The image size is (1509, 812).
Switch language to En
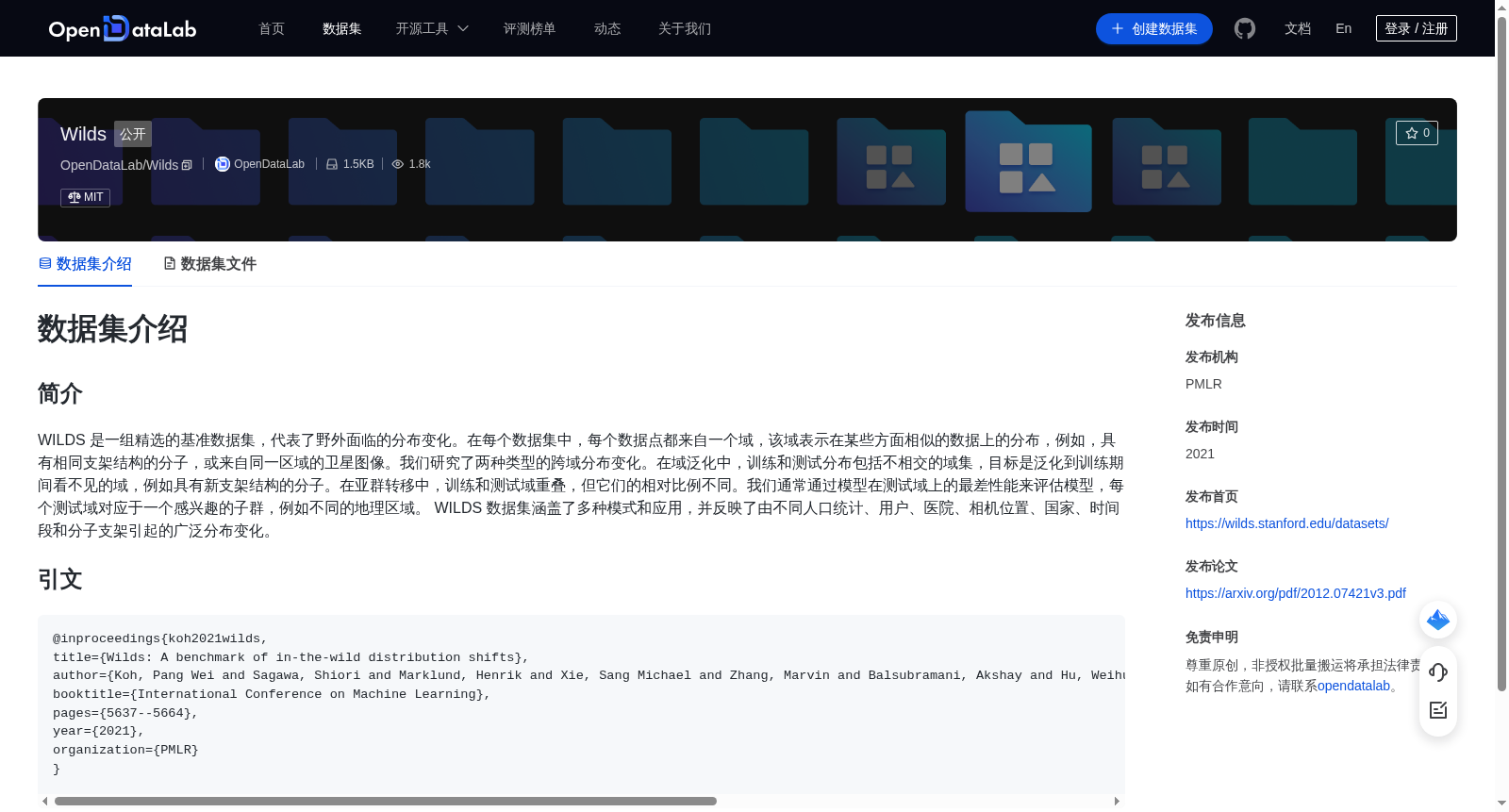[1344, 29]
